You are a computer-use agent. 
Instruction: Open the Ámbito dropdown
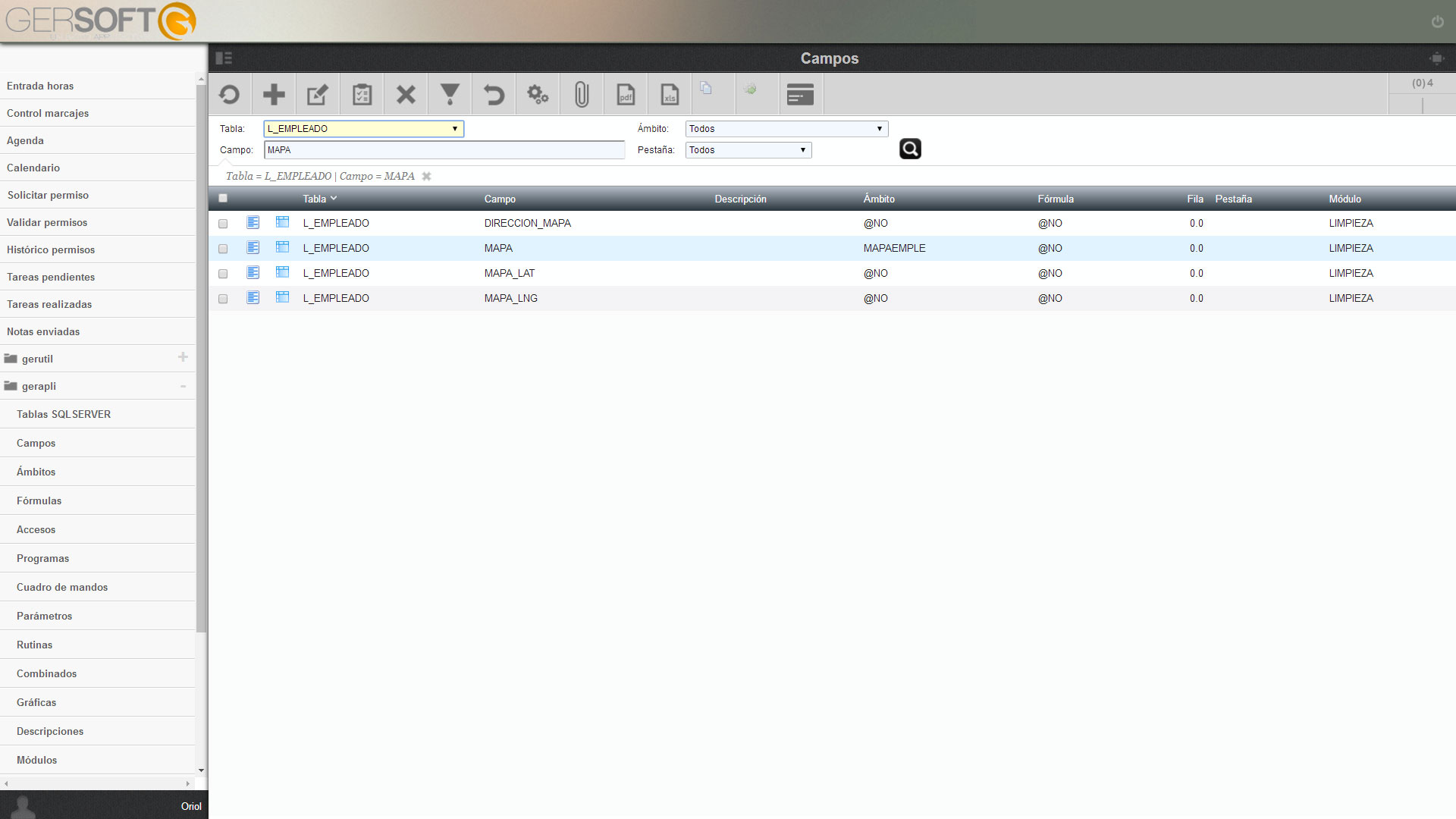pos(786,129)
